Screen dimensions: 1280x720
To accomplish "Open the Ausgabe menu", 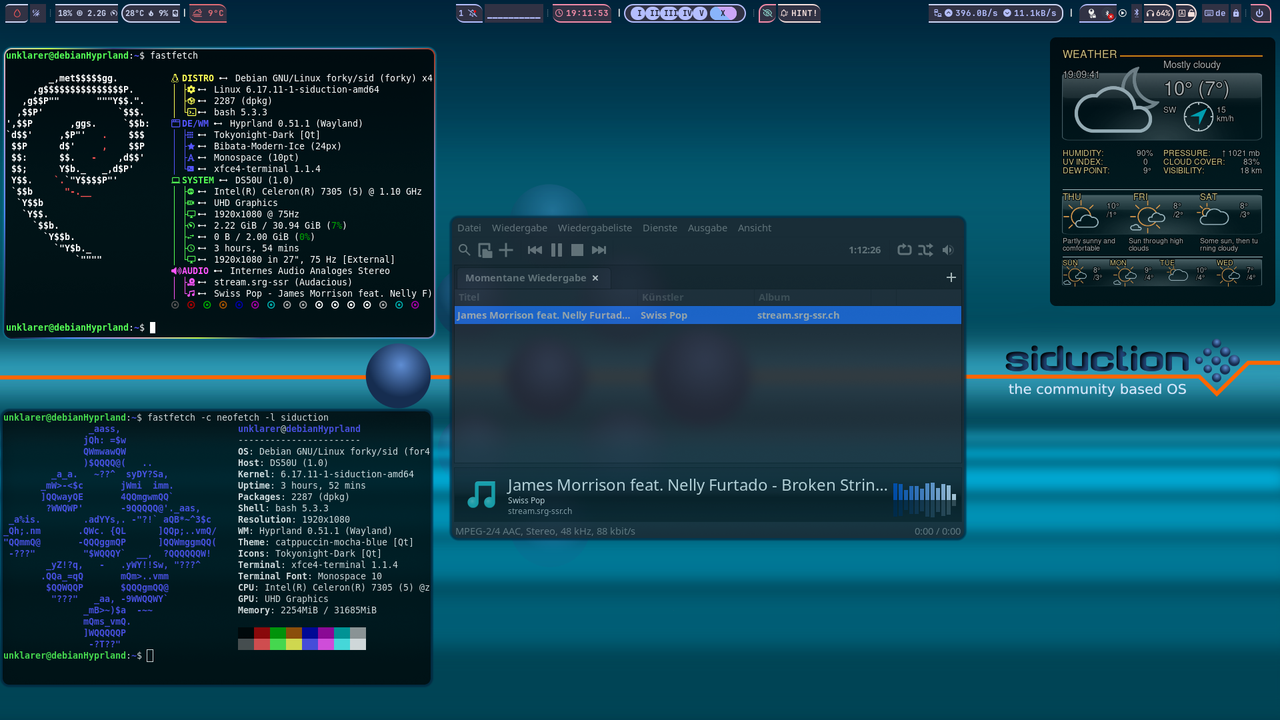I will click(707, 228).
